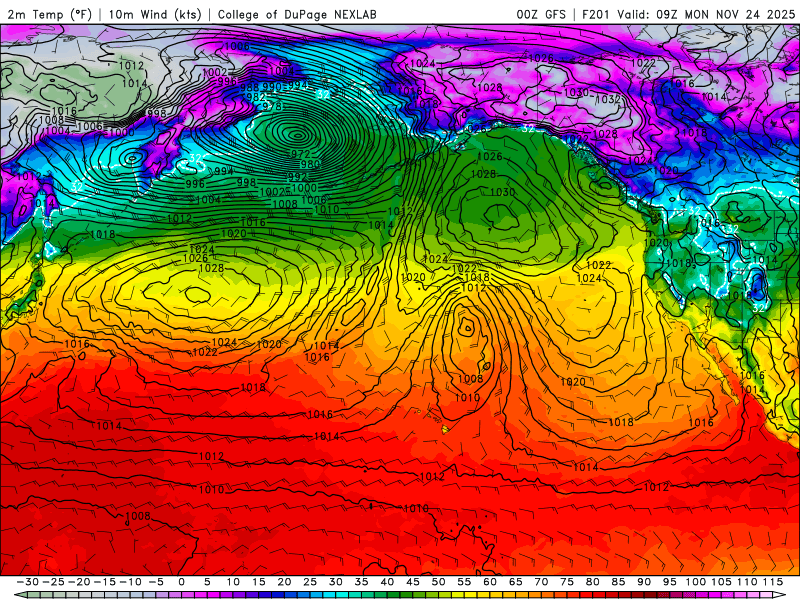Image resolution: width=800 pixels, height=600 pixels.
Task: Click the -5 legend scale value
Action: click(156, 582)
